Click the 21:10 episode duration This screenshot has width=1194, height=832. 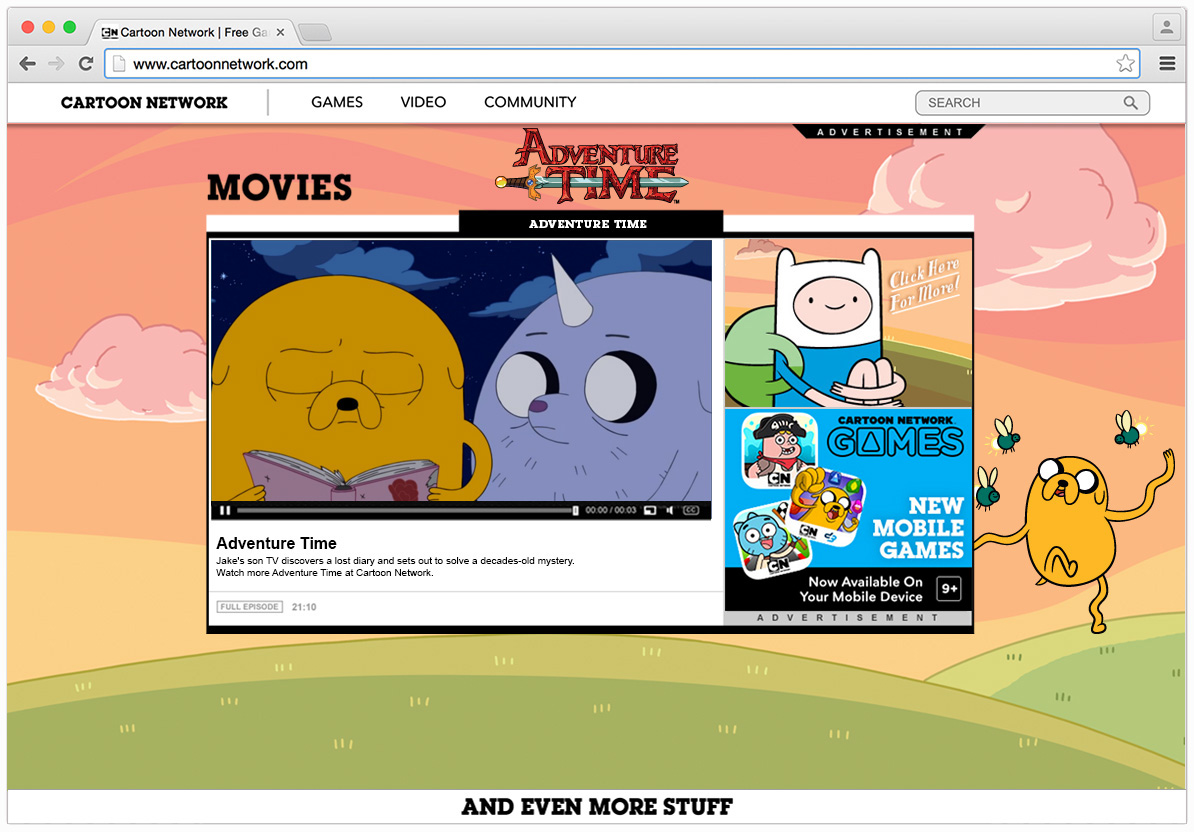point(304,607)
